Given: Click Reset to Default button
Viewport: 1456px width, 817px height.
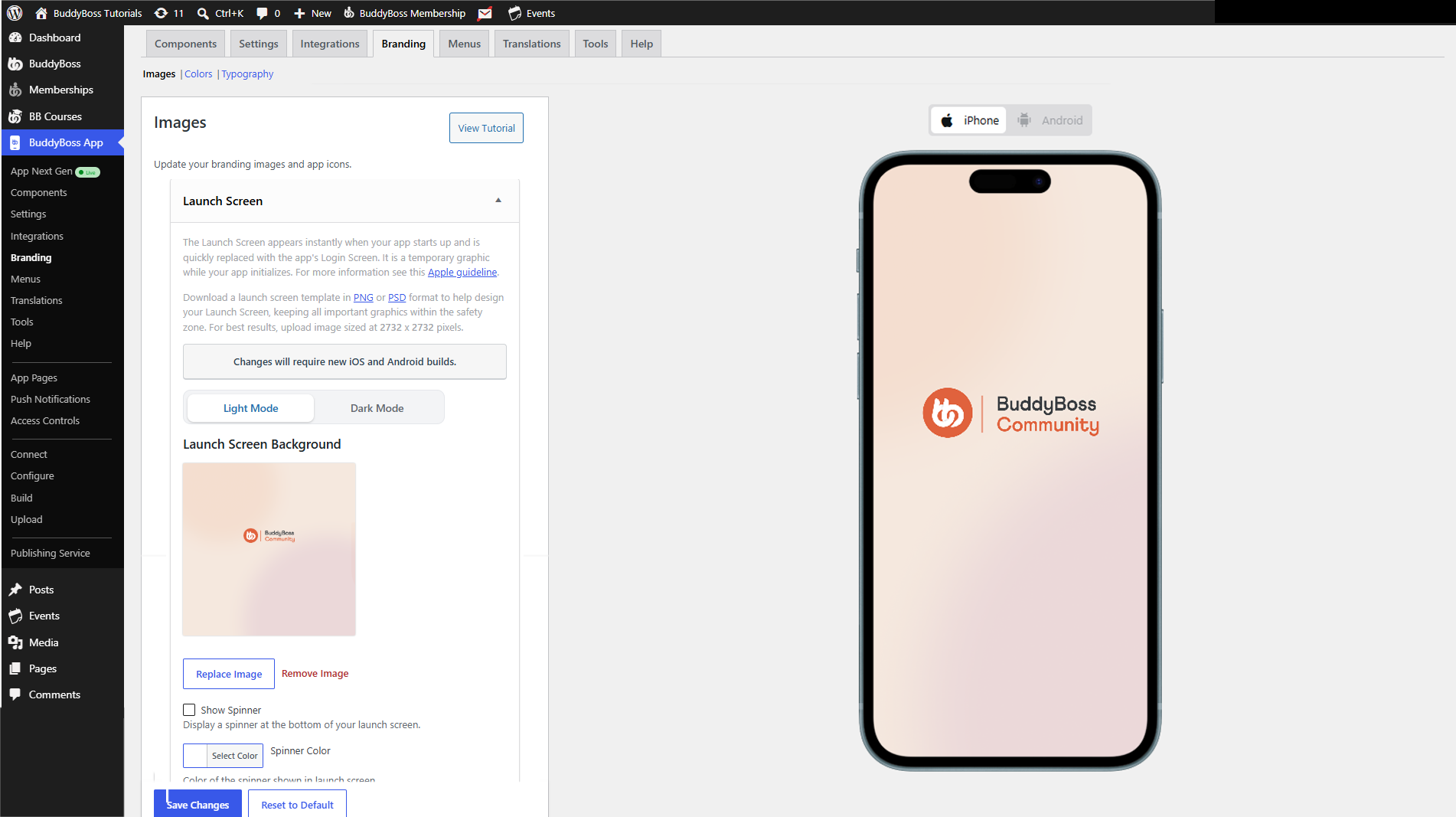Looking at the screenshot, I should [297, 804].
